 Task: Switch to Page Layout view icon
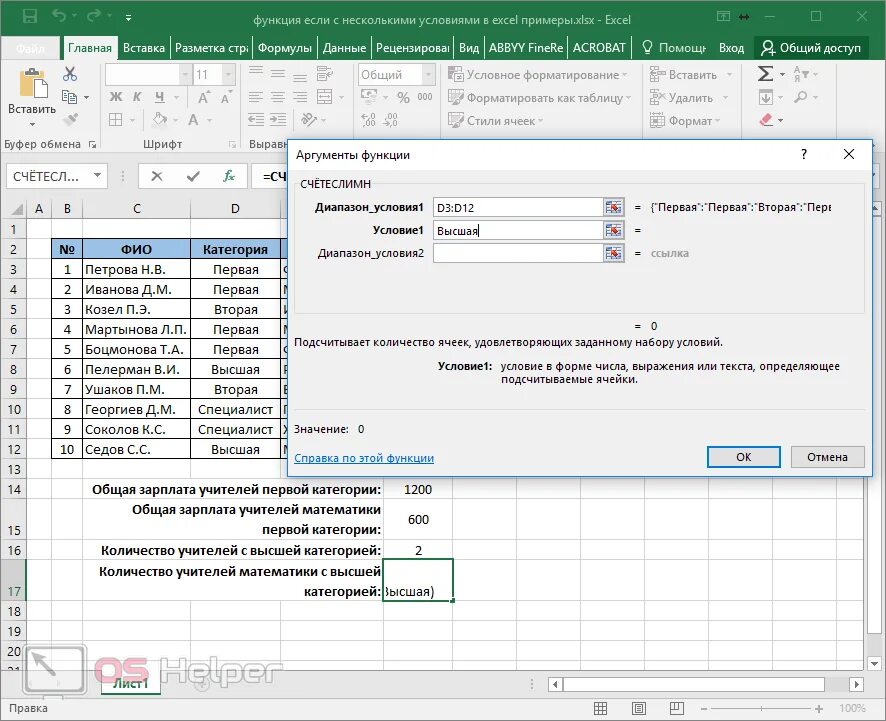pos(639,709)
